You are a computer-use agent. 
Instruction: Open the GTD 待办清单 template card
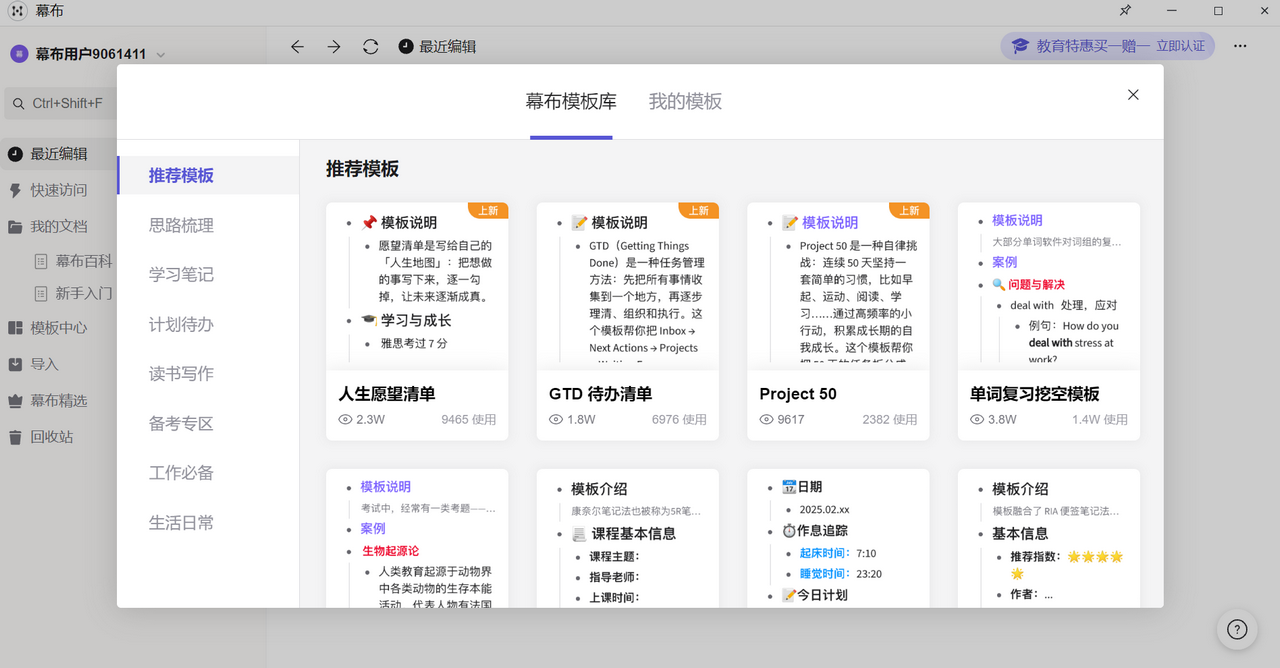point(627,320)
